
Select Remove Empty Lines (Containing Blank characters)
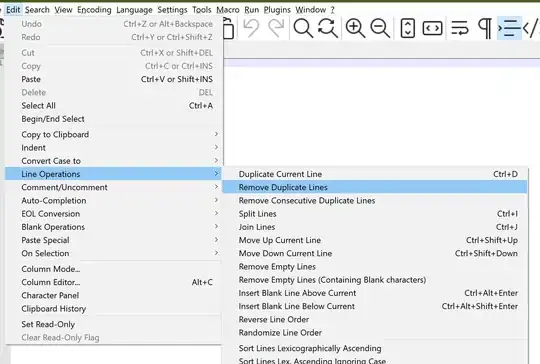pos(375,280)
